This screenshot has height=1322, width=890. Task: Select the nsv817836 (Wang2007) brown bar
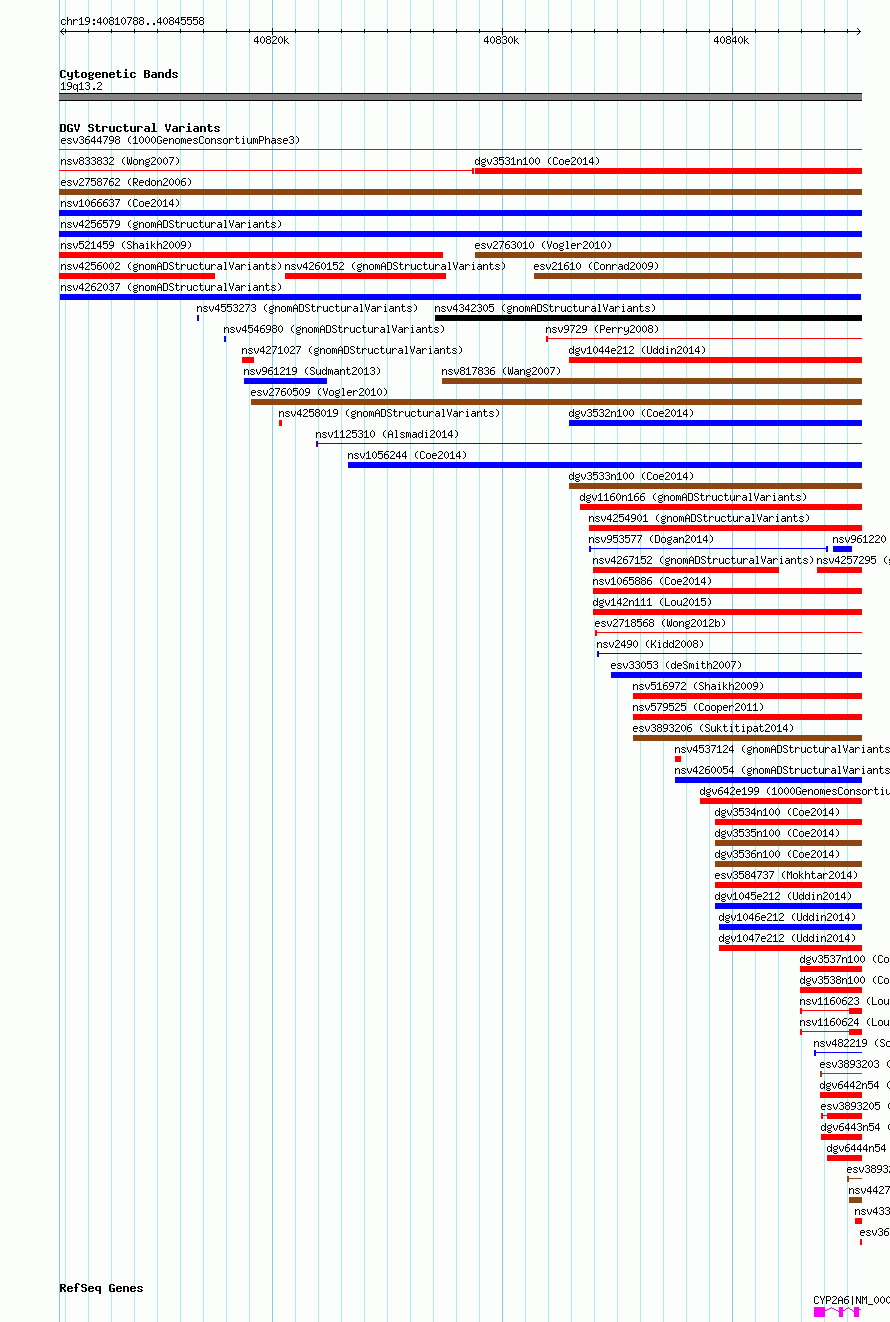point(652,381)
